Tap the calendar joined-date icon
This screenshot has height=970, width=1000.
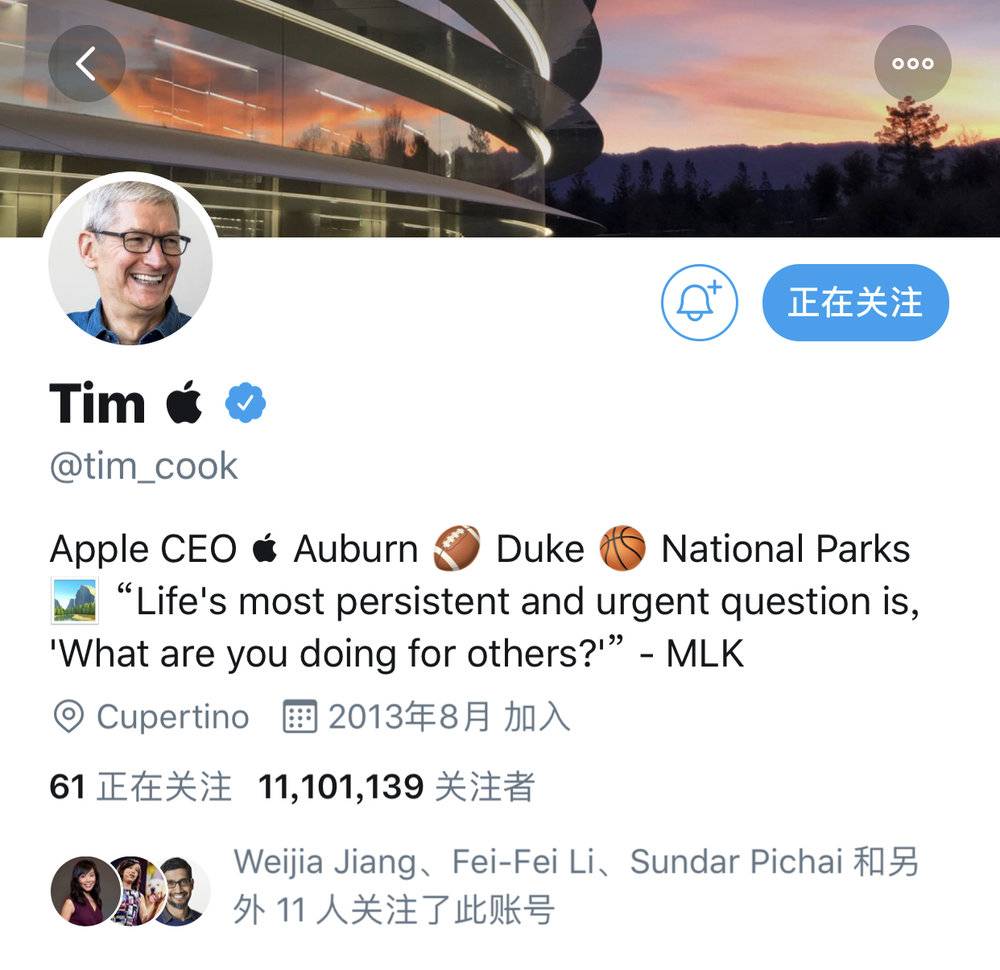[299, 716]
